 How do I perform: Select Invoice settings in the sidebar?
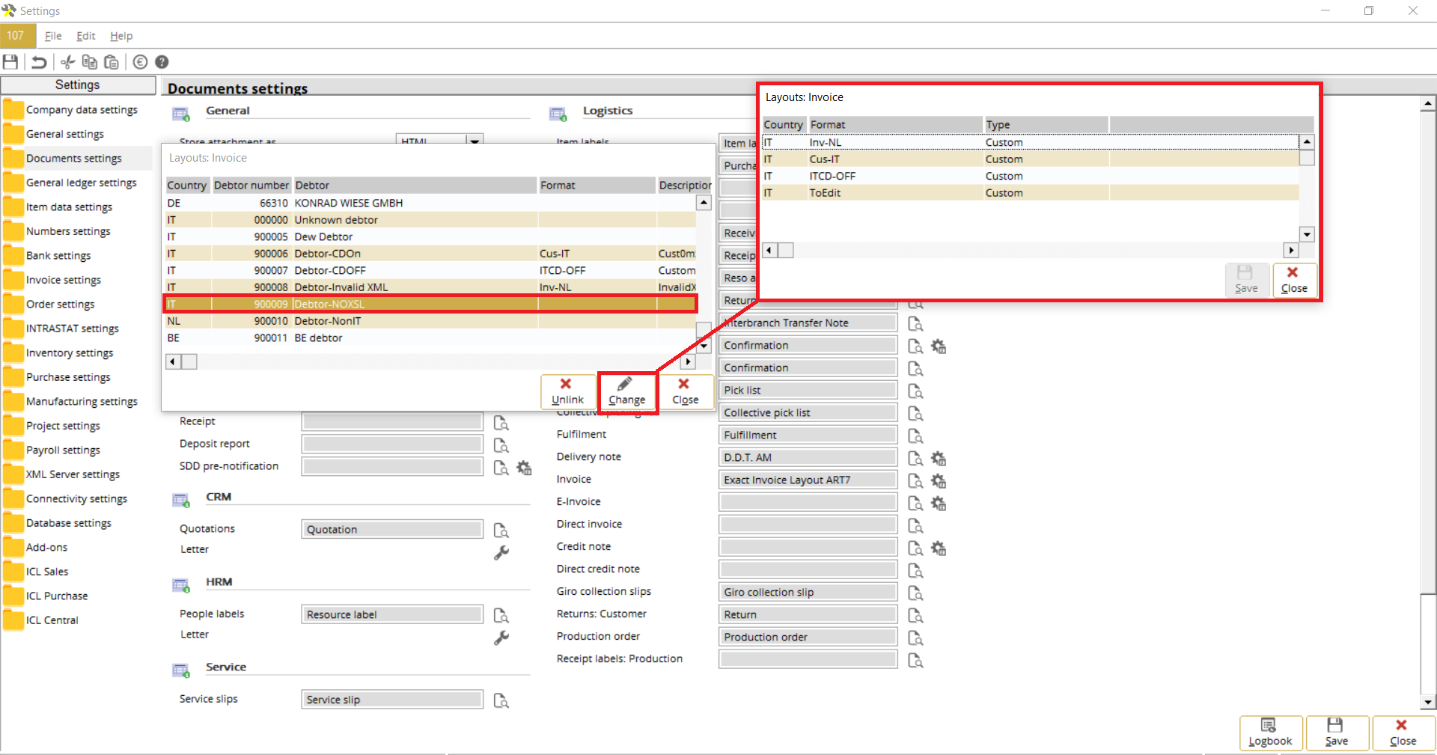click(63, 280)
